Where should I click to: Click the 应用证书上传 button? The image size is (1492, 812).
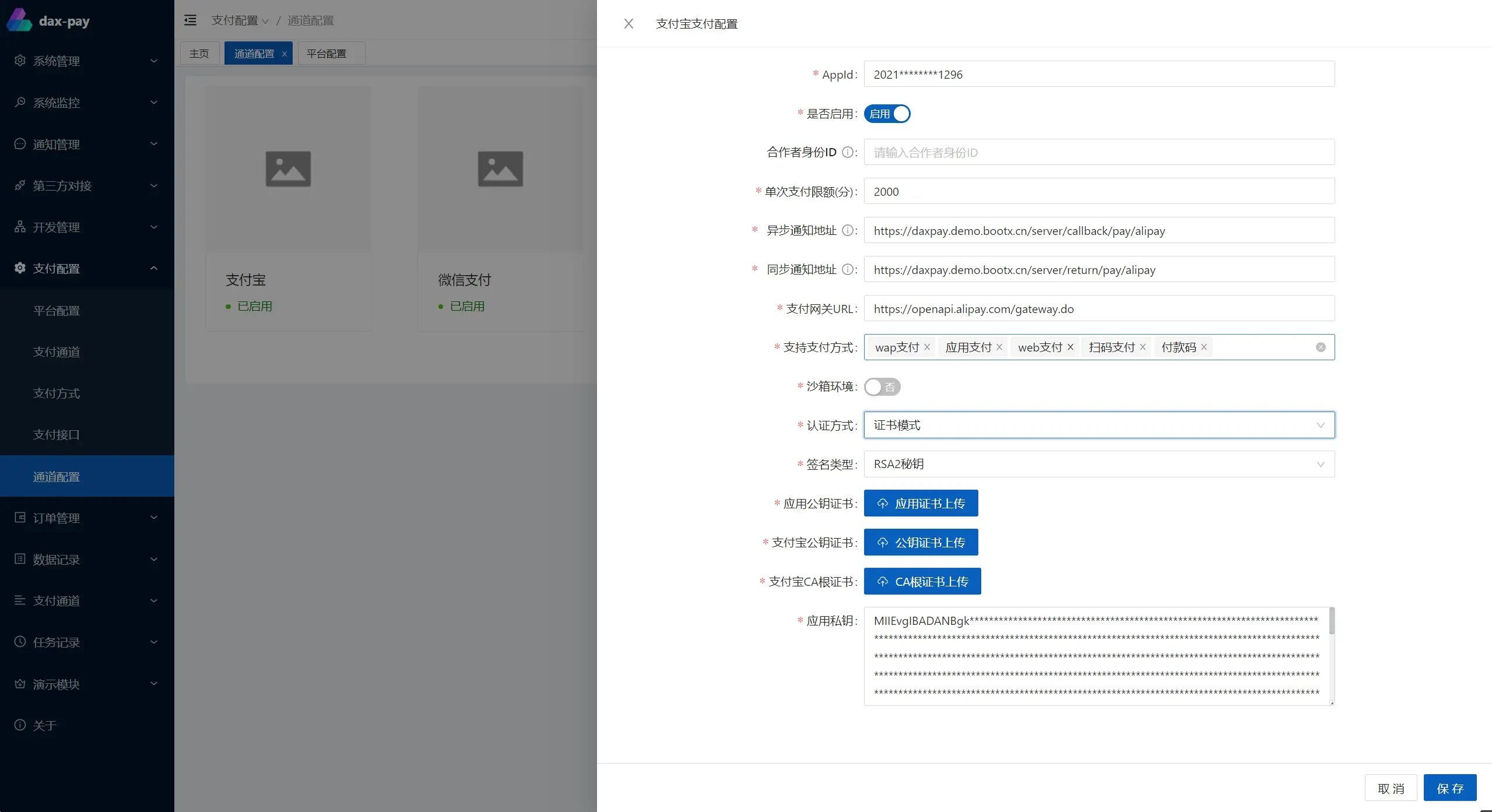[921, 503]
